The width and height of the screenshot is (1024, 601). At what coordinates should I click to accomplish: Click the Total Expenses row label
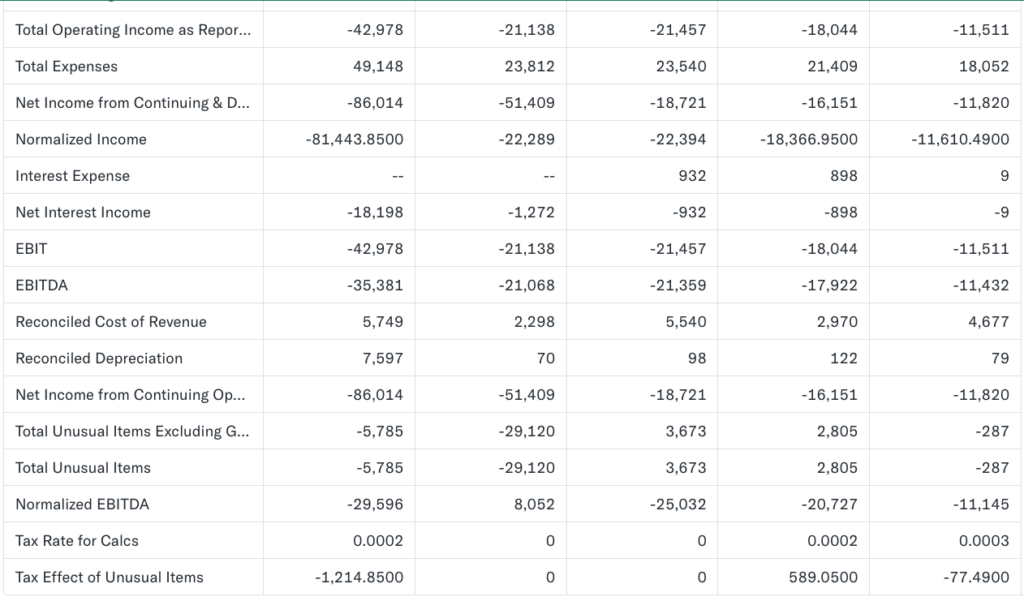point(66,67)
